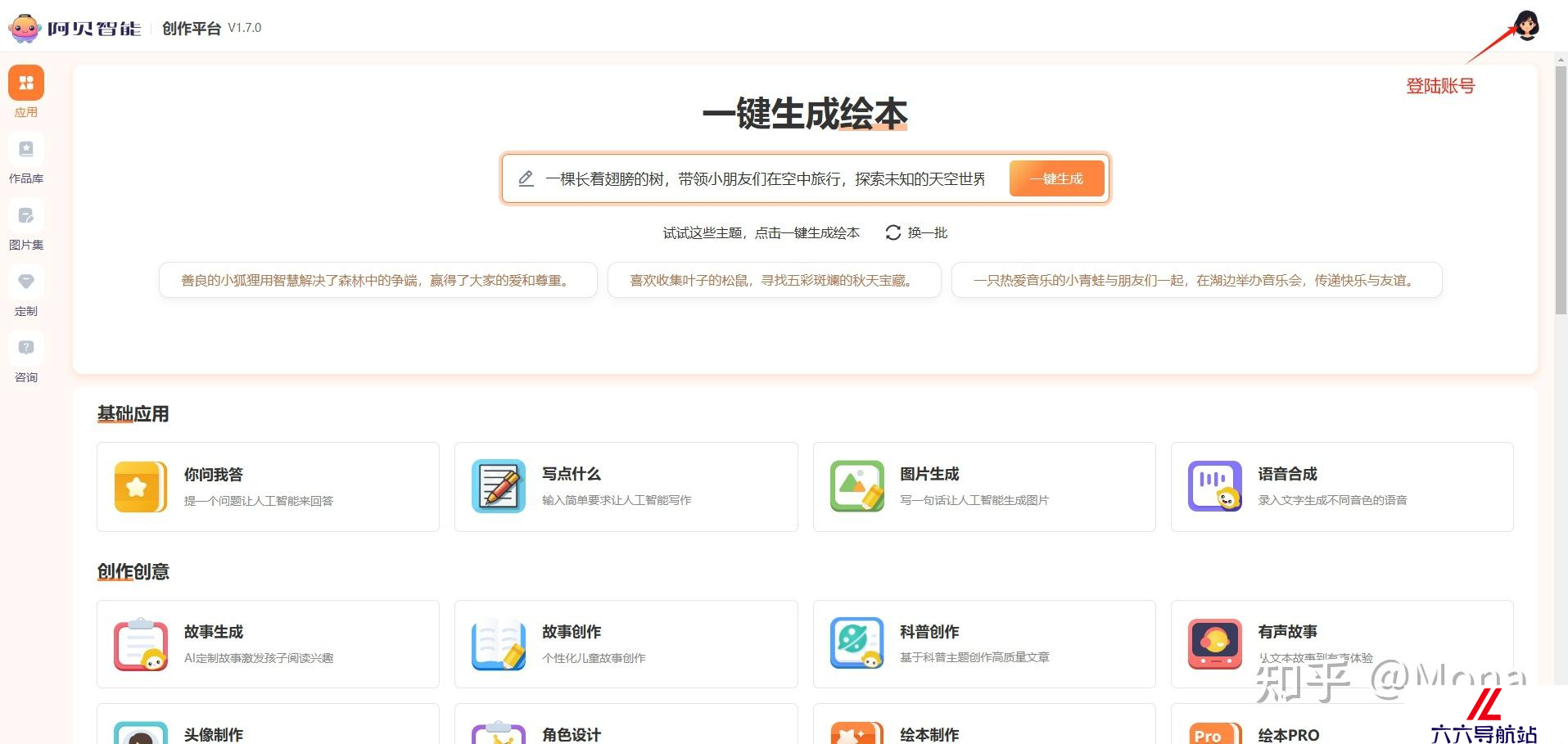This screenshot has width=1568, height=744.
Task: Click the picture book prompt input field
Action: tap(766, 178)
